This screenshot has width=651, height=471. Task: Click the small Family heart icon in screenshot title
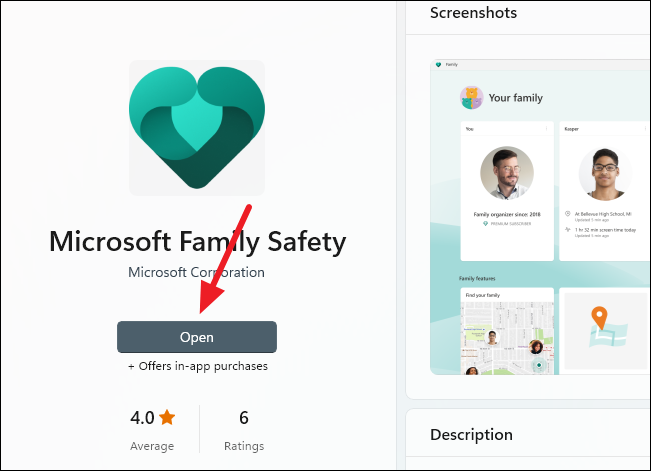[x=438, y=64]
